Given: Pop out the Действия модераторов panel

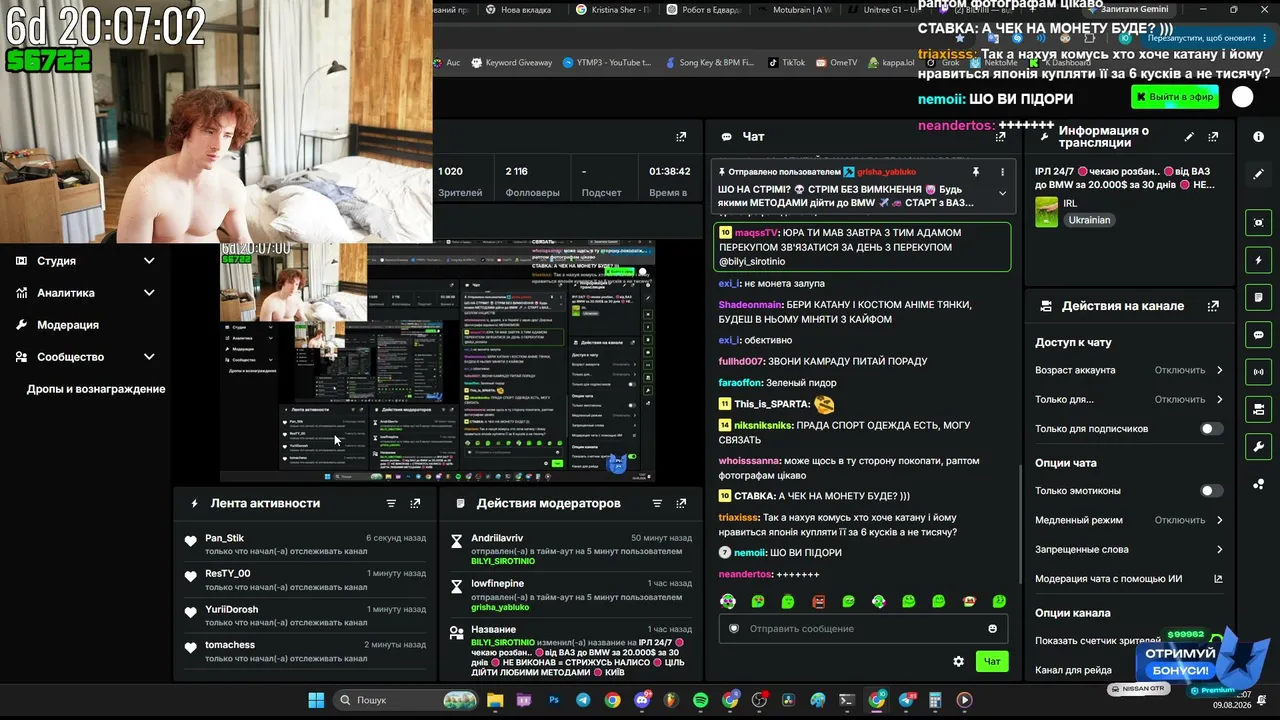Looking at the screenshot, I should (681, 504).
